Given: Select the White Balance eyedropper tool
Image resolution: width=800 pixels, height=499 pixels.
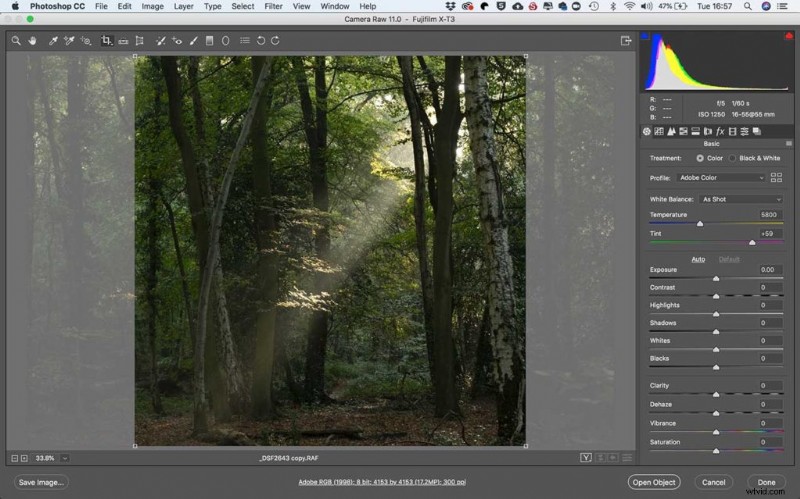Looking at the screenshot, I should click(53, 41).
